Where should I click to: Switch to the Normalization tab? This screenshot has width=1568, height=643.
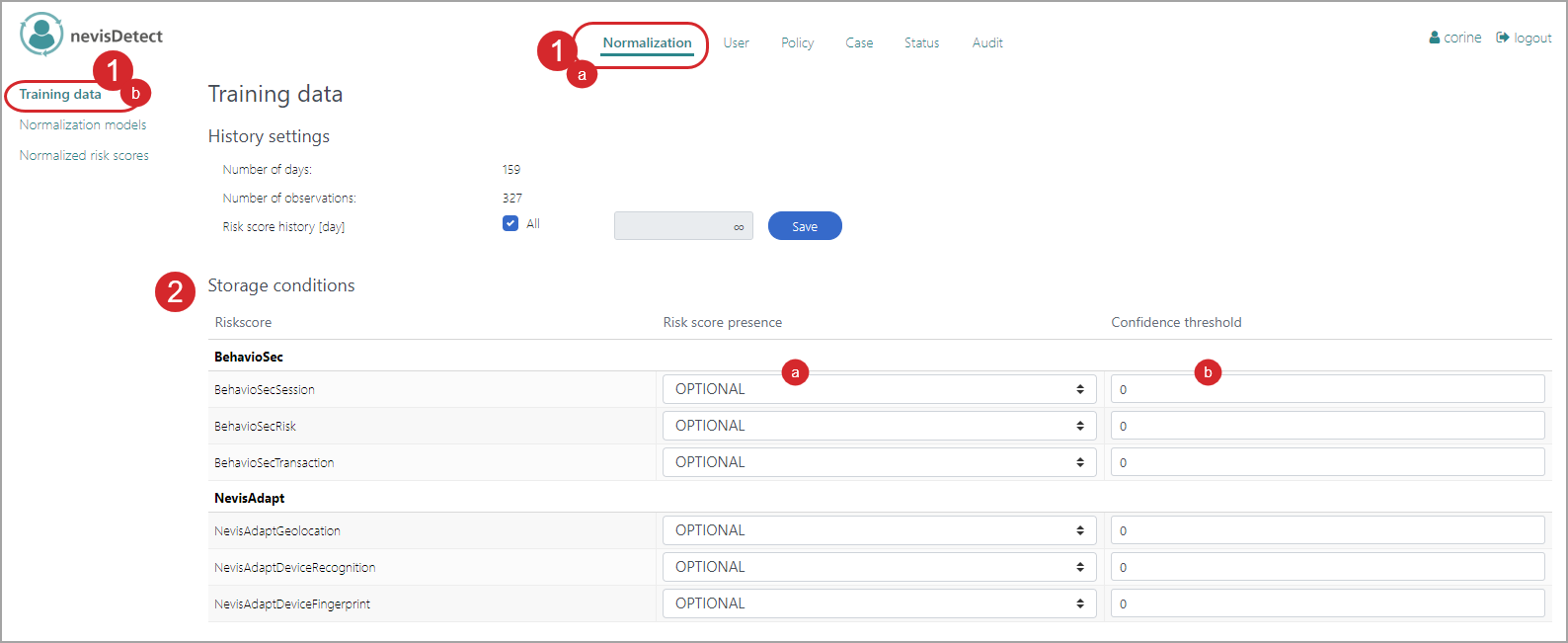point(647,42)
